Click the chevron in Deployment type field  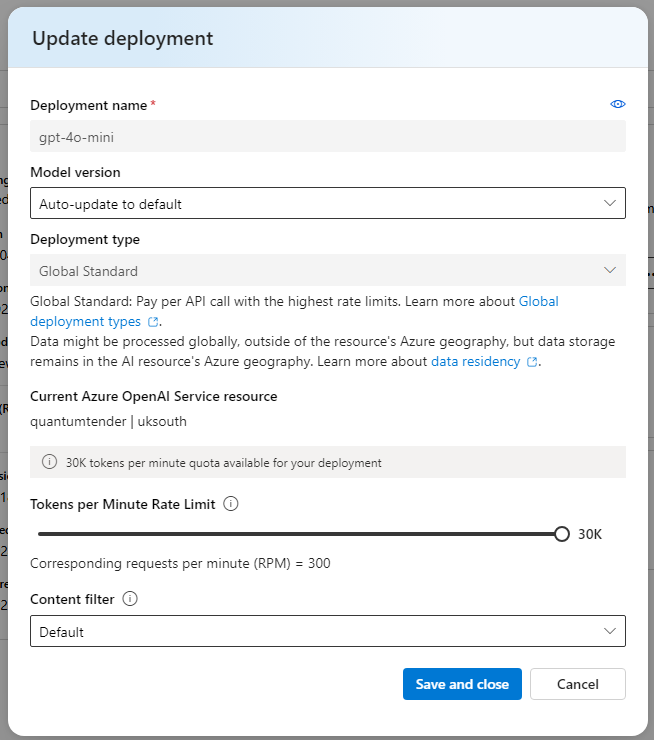coord(611,270)
